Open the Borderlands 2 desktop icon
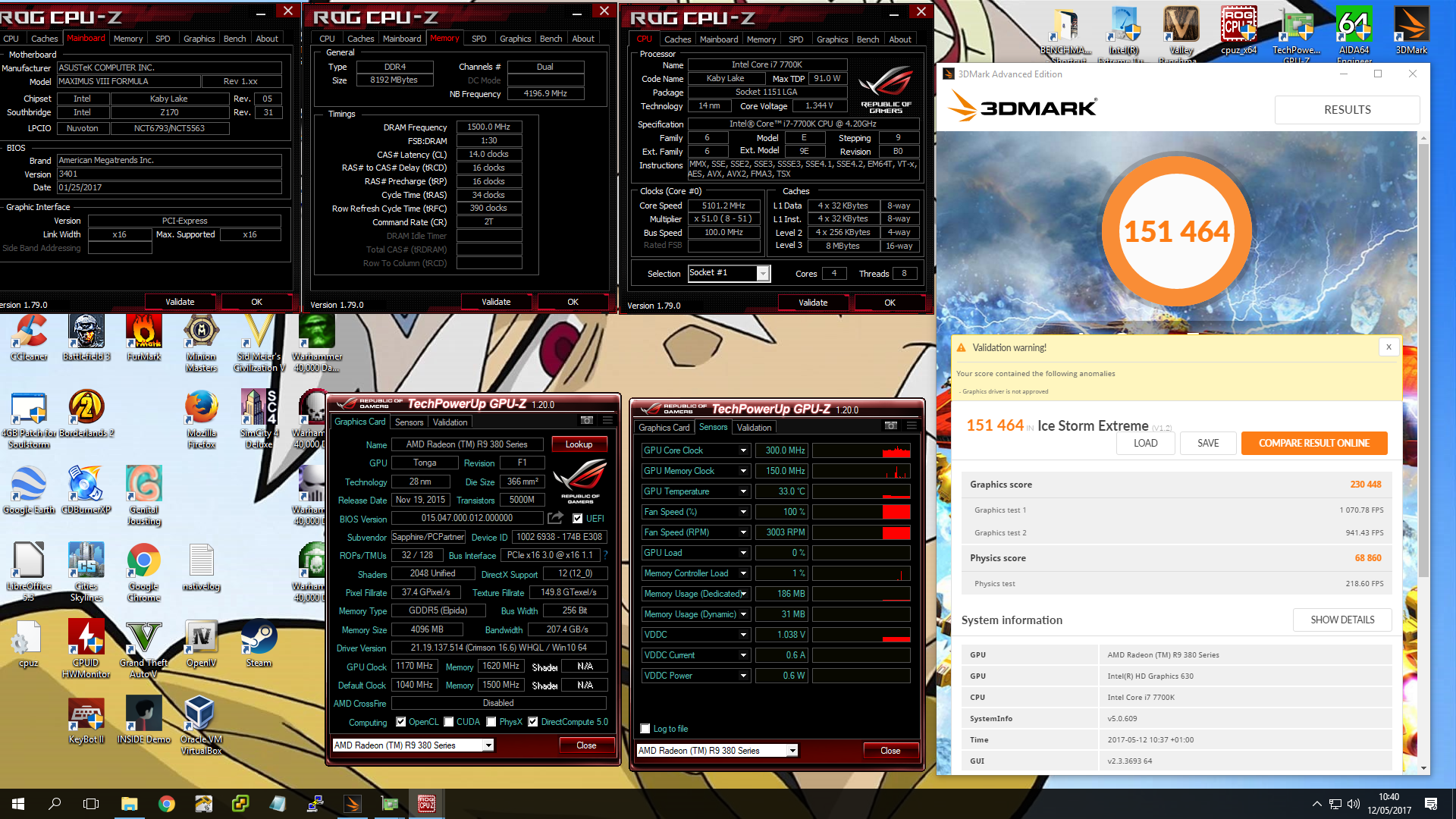This screenshot has width=1456, height=819. [86, 414]
